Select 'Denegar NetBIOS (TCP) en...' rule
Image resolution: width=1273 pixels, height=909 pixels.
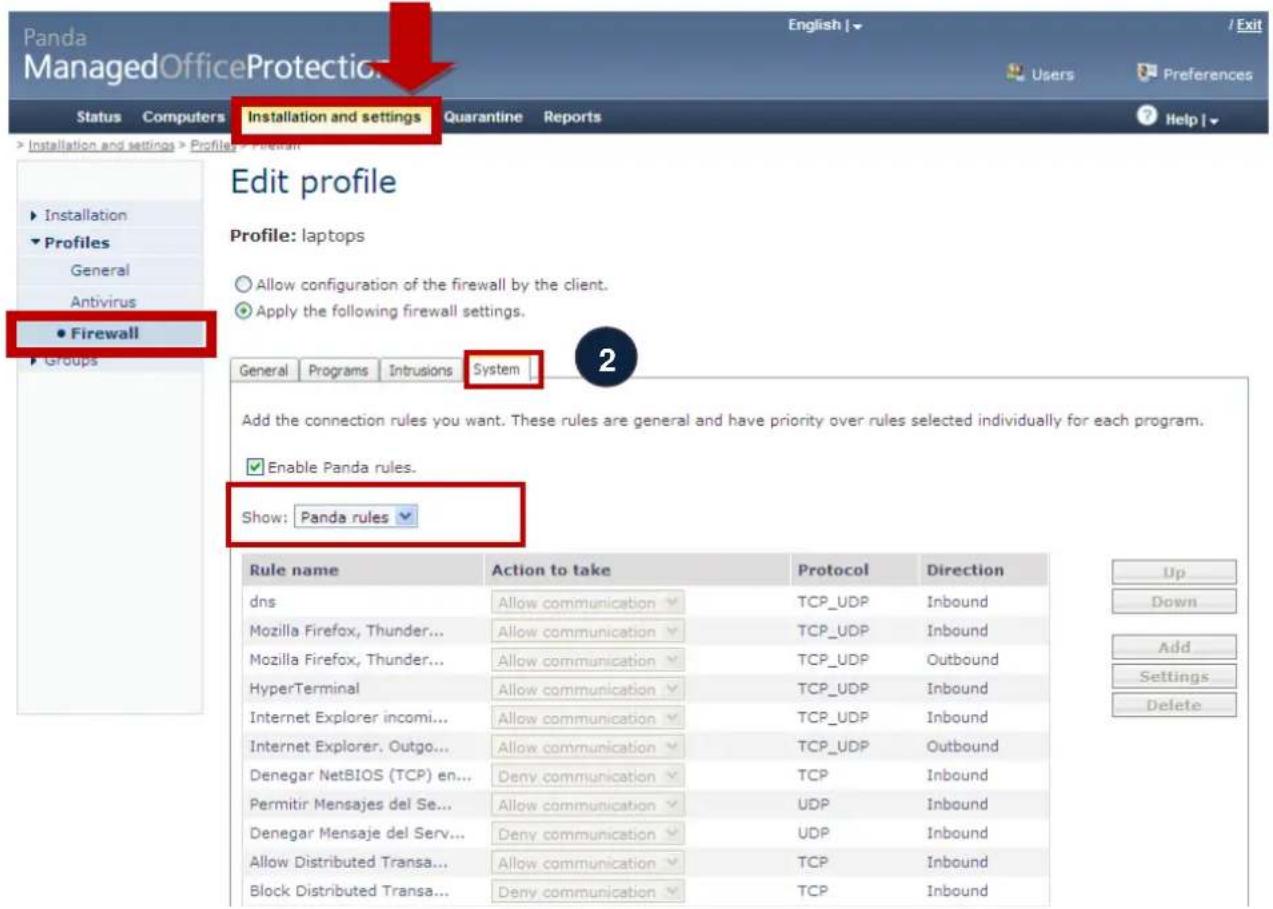click(x=360, y=776)
